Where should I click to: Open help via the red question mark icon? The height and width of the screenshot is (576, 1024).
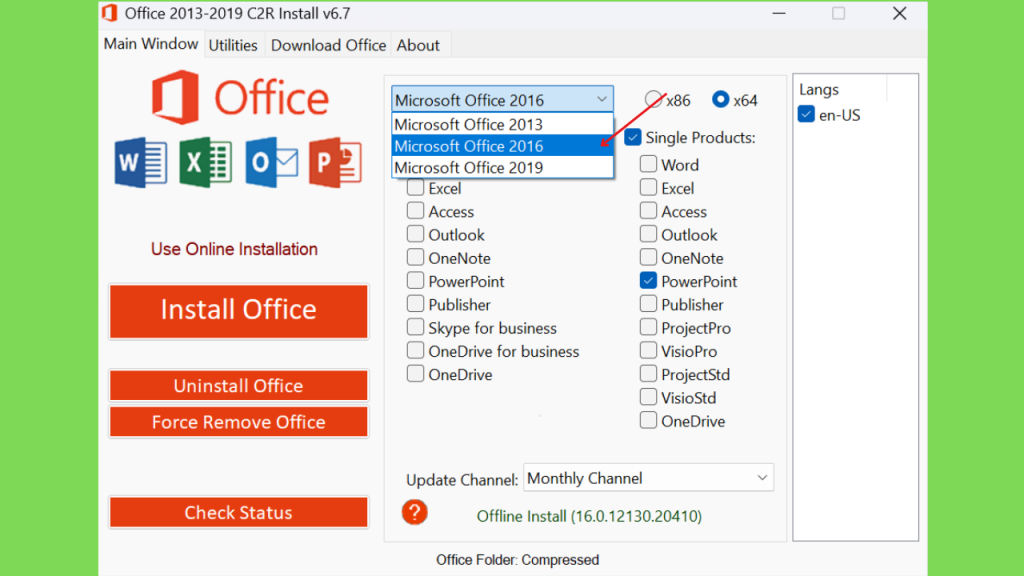click(415, 513)
